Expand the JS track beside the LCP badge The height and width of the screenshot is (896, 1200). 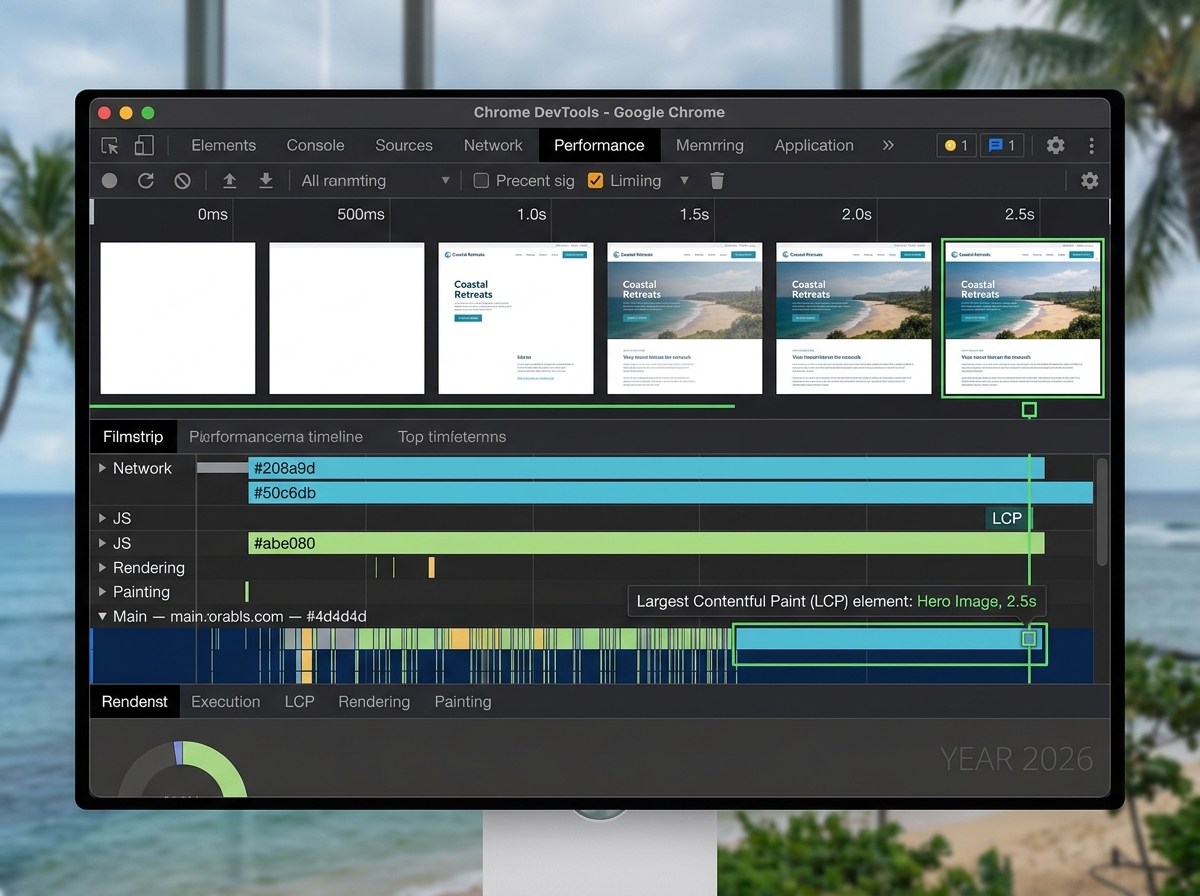(x=102, y=518)
